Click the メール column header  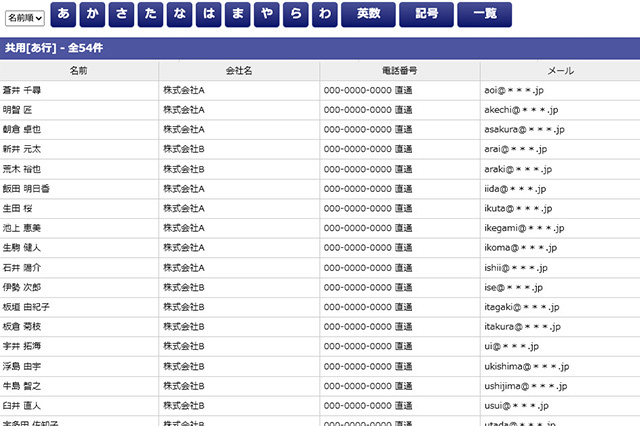coord(560,71)
